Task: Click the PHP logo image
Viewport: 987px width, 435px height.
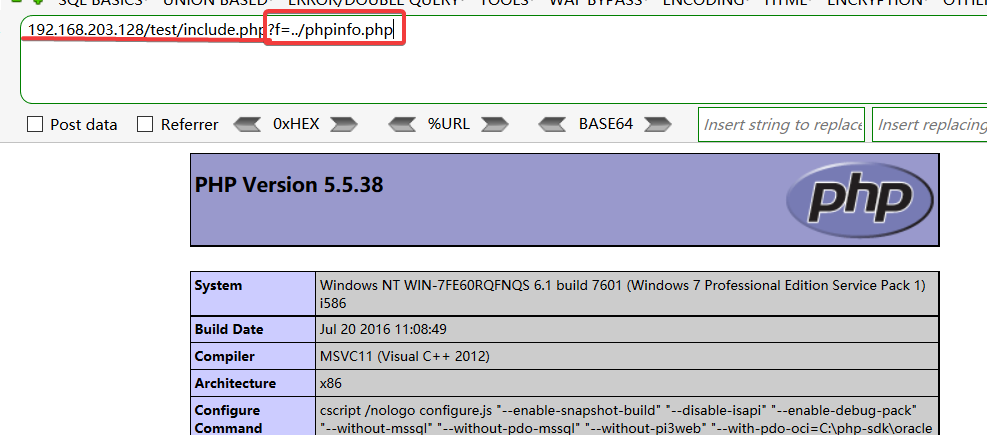Action: [x=860, y=200]
